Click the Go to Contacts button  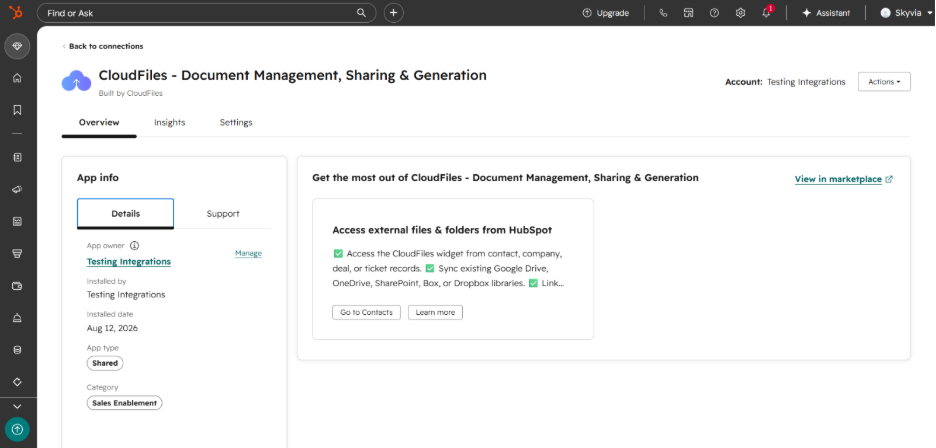point(367,312)
